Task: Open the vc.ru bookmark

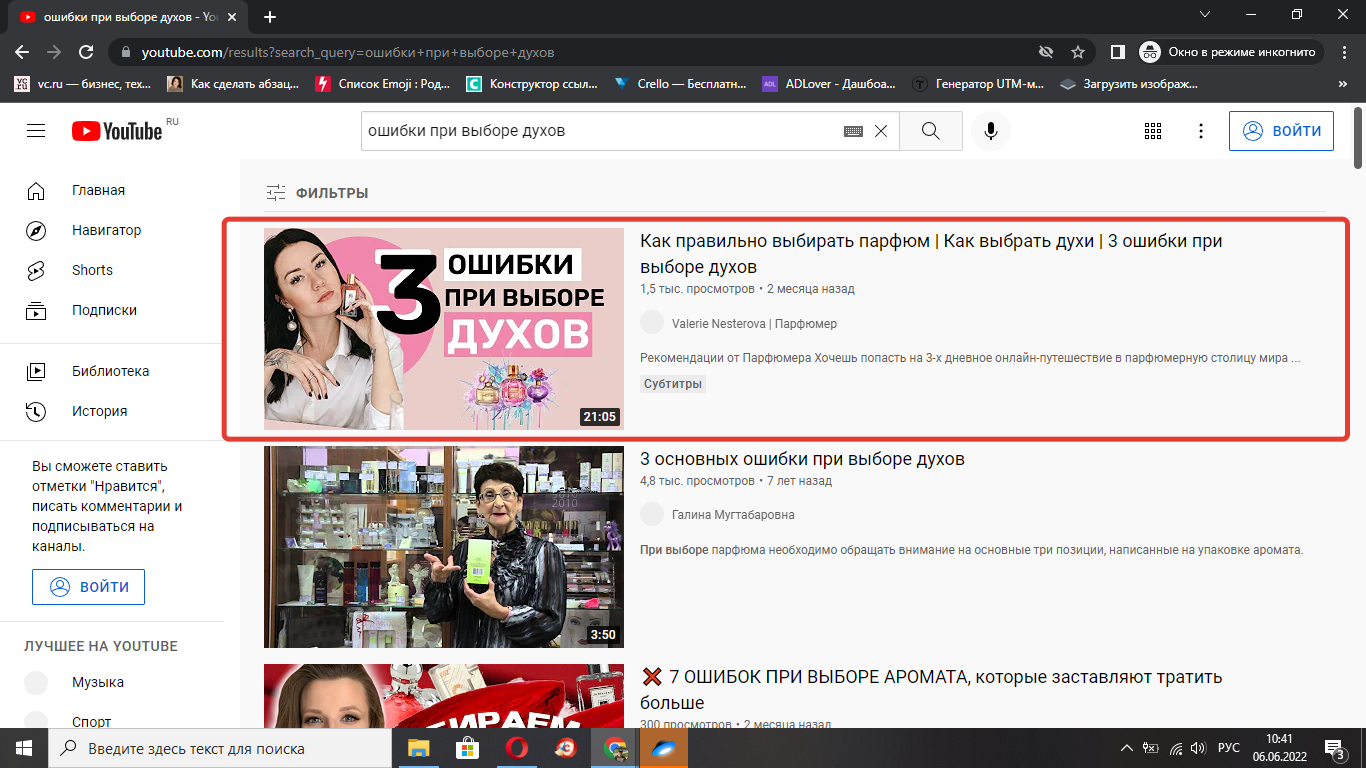Action: pyautogui.click(x=83, y=84)
